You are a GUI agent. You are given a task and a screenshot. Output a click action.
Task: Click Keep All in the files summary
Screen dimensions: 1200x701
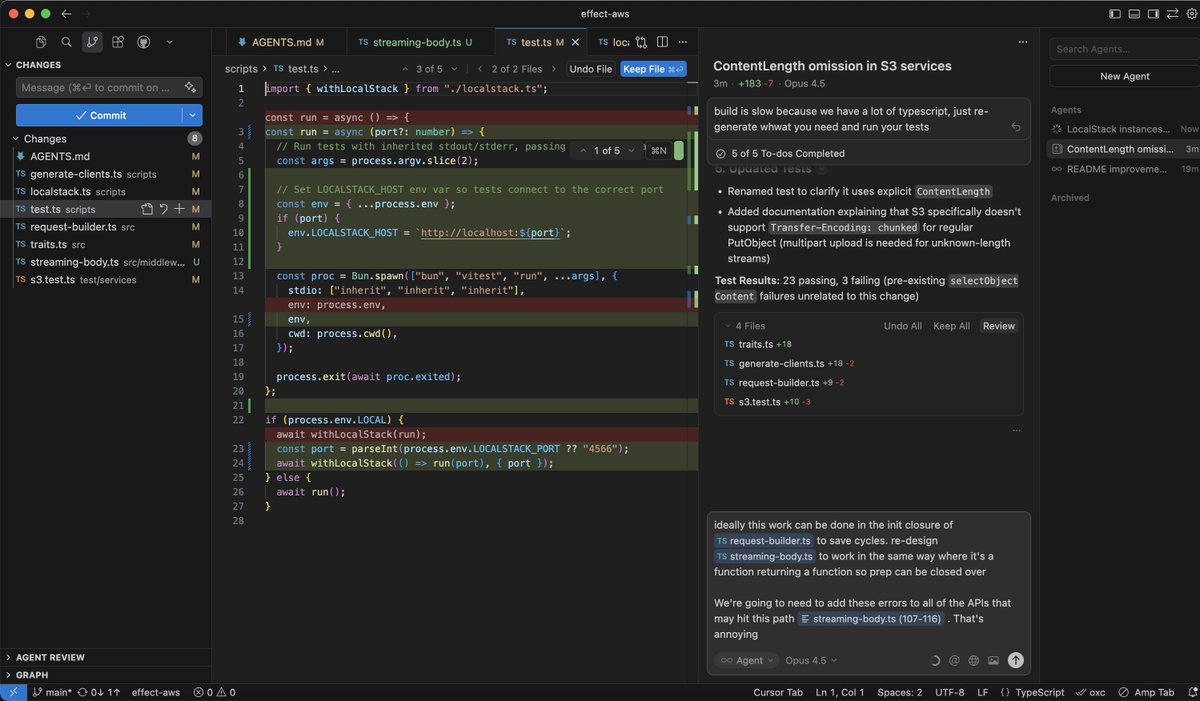pyautogui.click(x=951, y=326)
